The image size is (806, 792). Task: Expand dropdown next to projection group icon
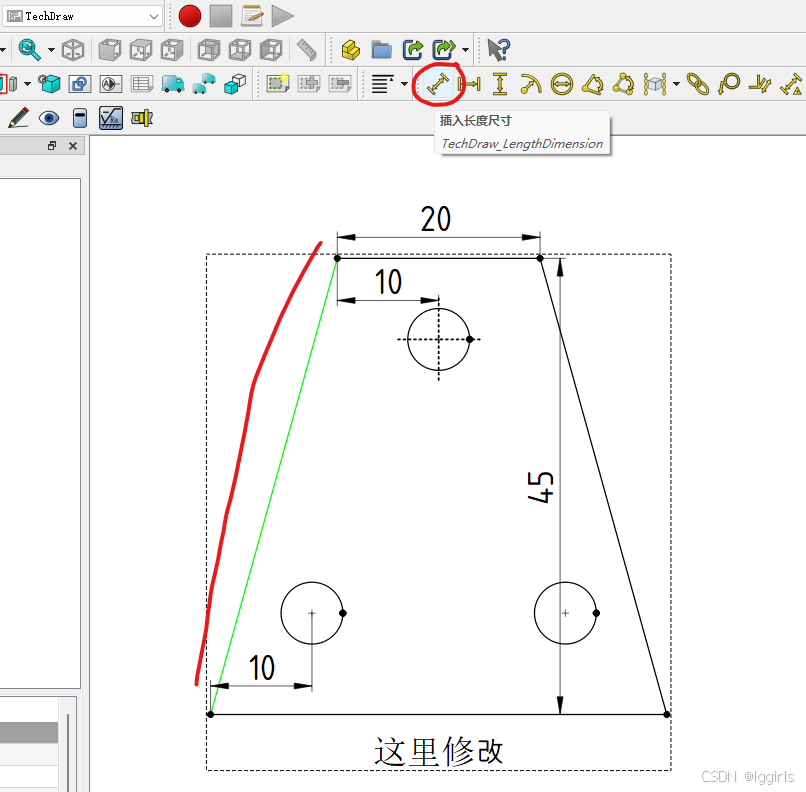click(x=27, y=84)
